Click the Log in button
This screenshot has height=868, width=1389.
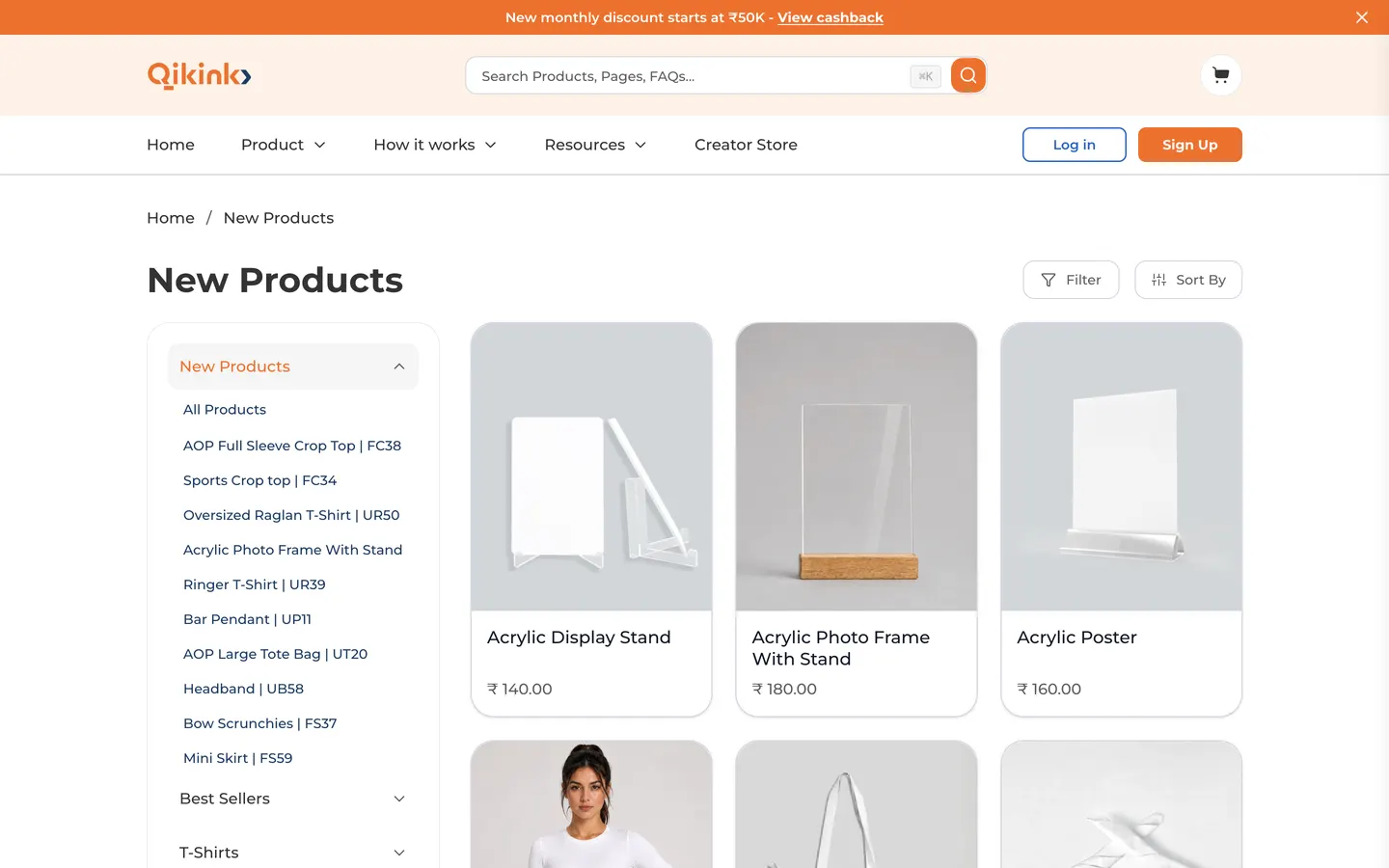pos(1075,145)
